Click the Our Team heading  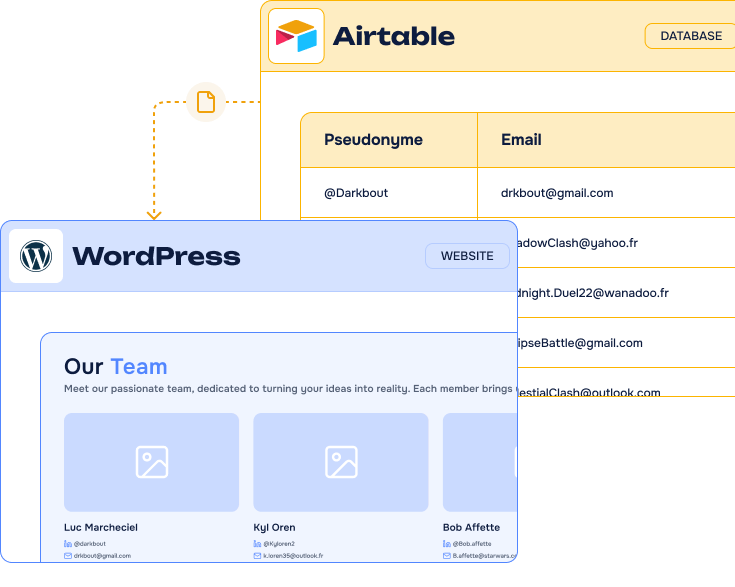point(116,367)
